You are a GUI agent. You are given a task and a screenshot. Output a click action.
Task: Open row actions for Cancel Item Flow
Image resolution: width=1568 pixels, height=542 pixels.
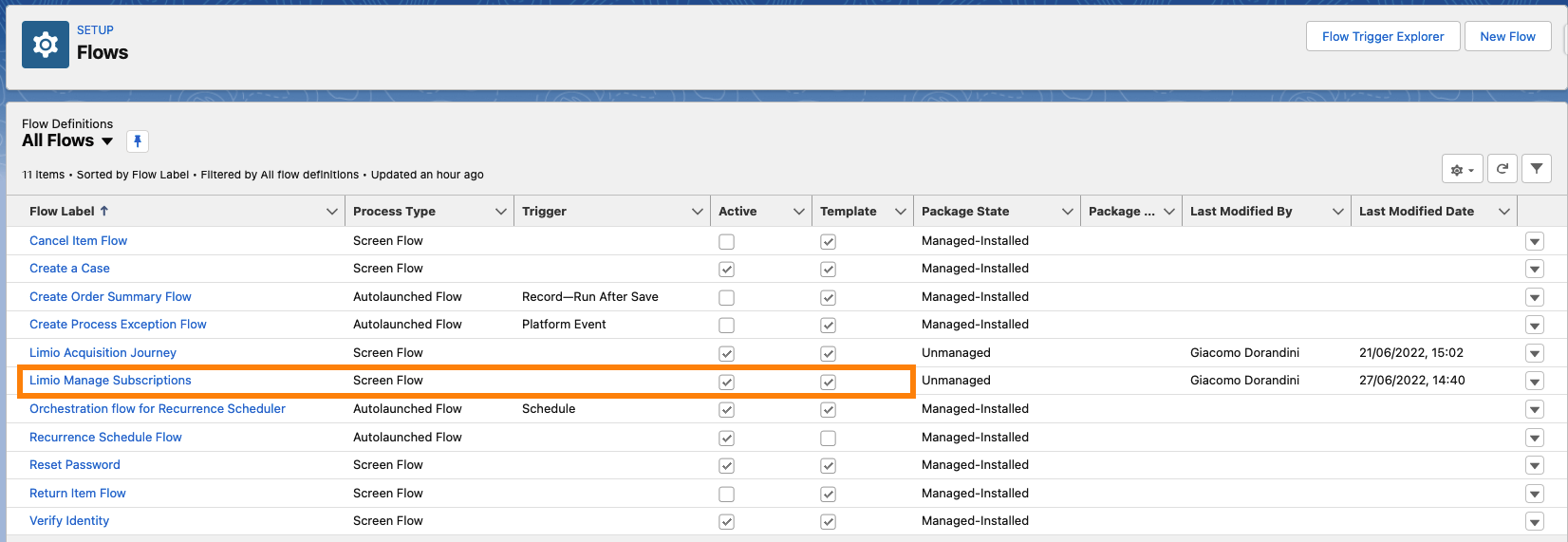pyautogui.click(x=1535, y=241)
